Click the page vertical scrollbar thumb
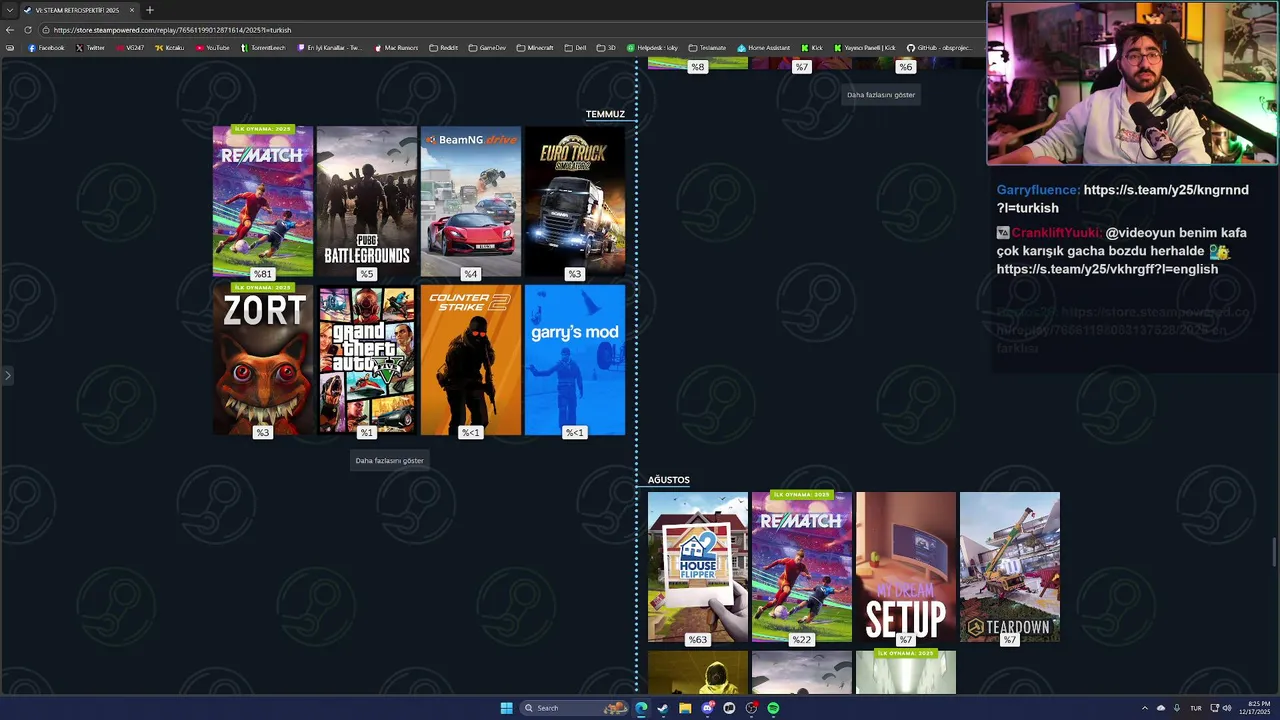This screenshot has width=1280, height=720. (x=1274, y=552)
